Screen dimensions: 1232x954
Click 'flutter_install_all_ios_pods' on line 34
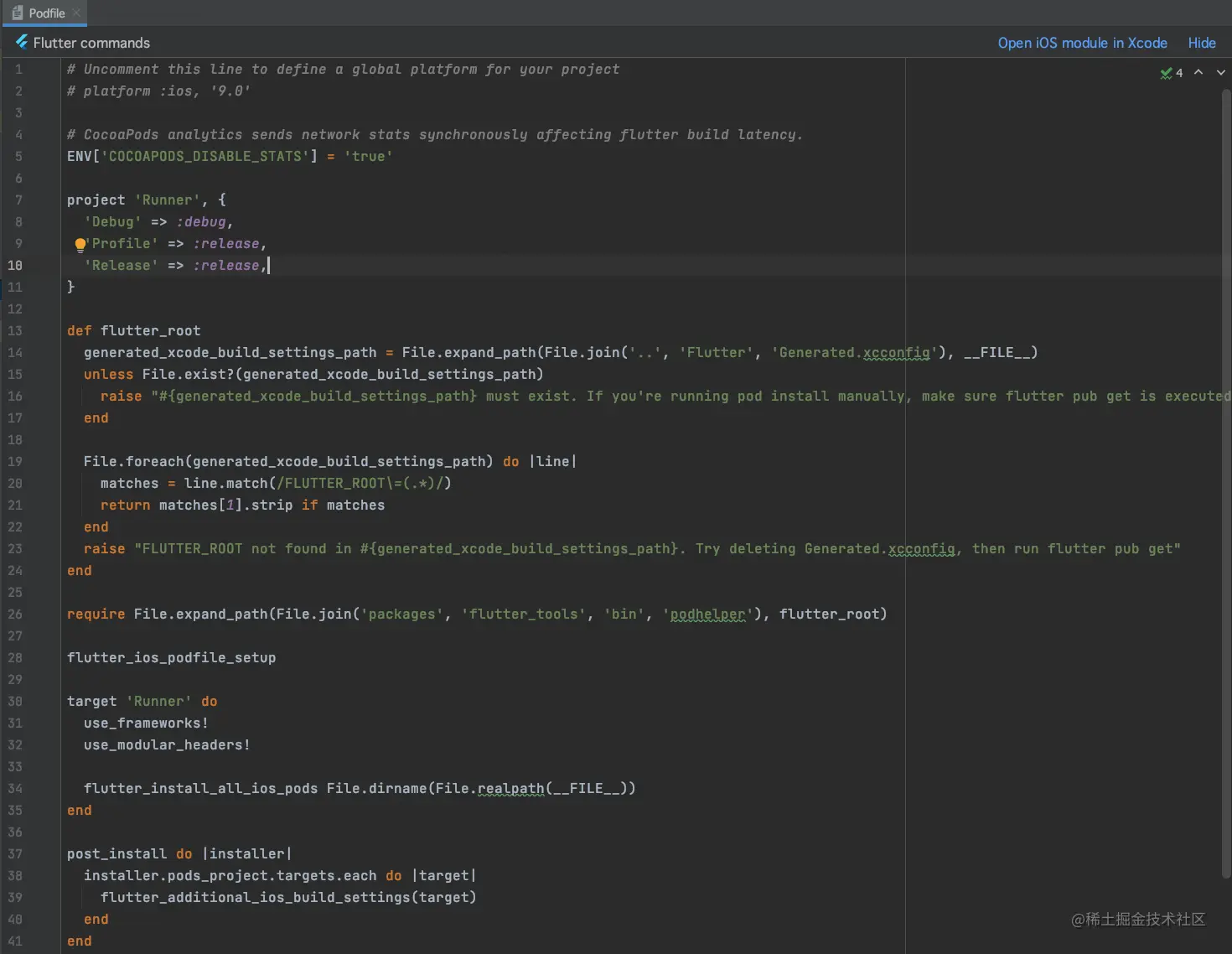click(x=200, y=788)
